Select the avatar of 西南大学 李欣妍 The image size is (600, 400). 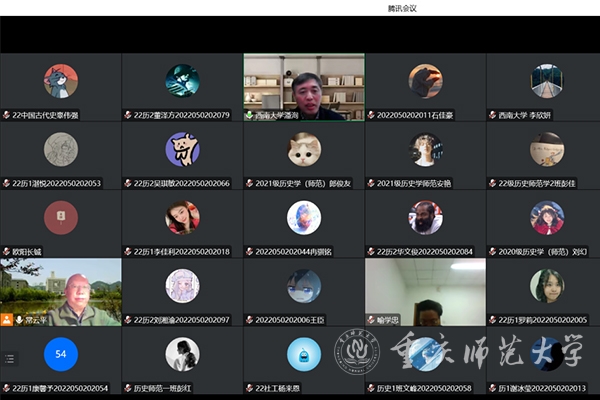547,81
